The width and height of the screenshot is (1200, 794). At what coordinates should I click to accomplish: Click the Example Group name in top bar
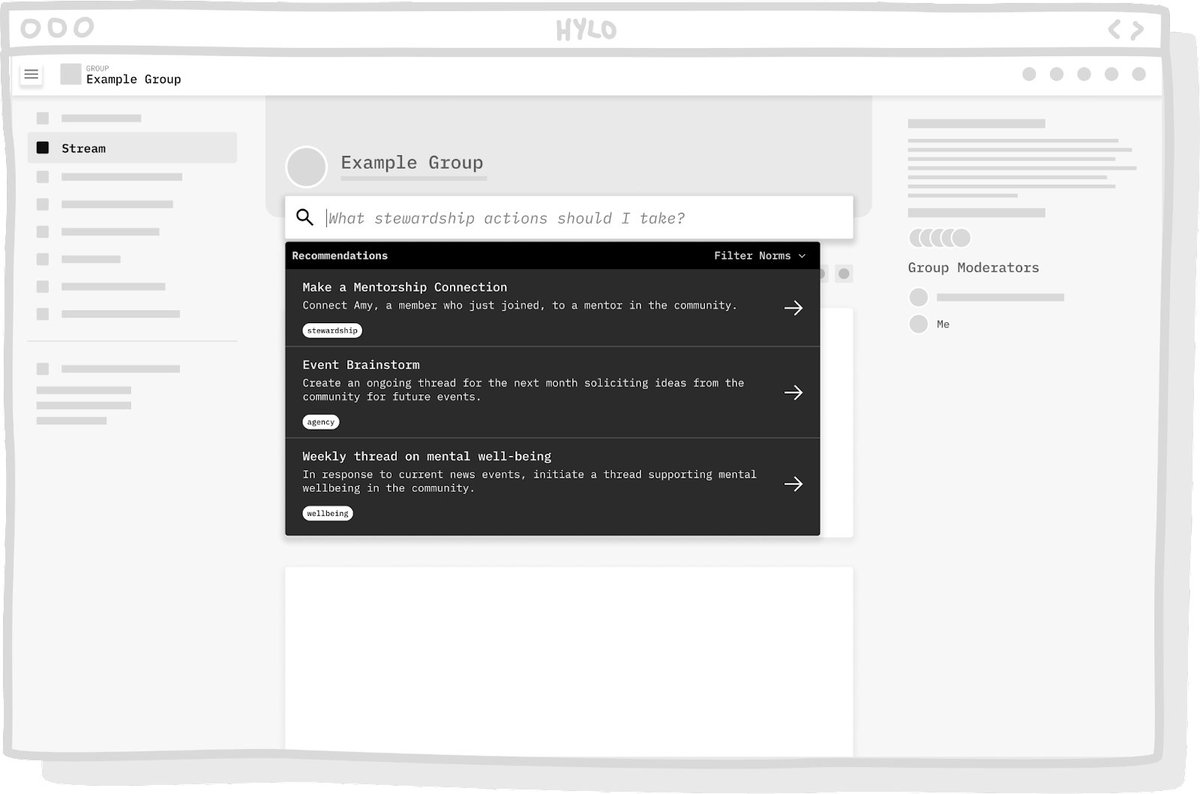(133, 79)
